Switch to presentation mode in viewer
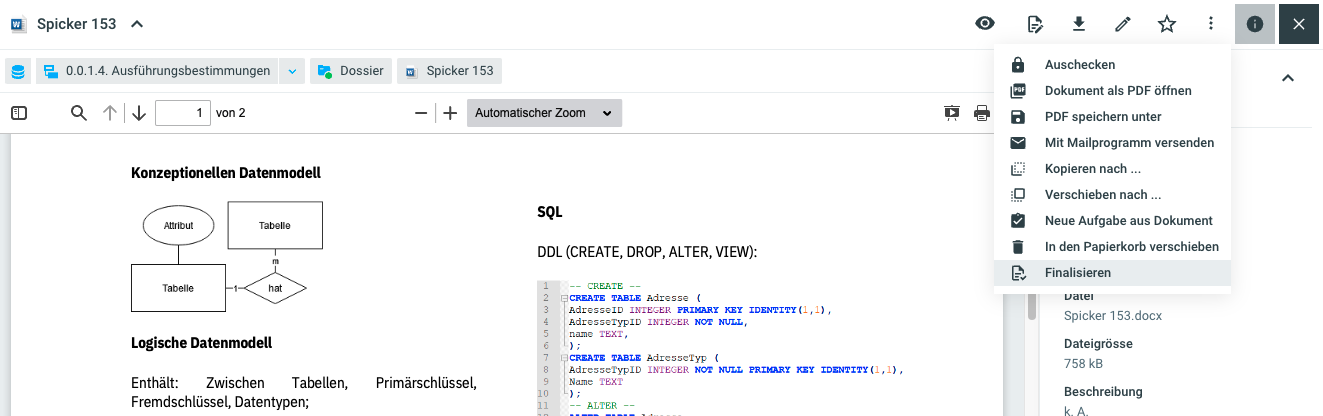Viewport: 1323px width, 416px height. coord(952,113)
